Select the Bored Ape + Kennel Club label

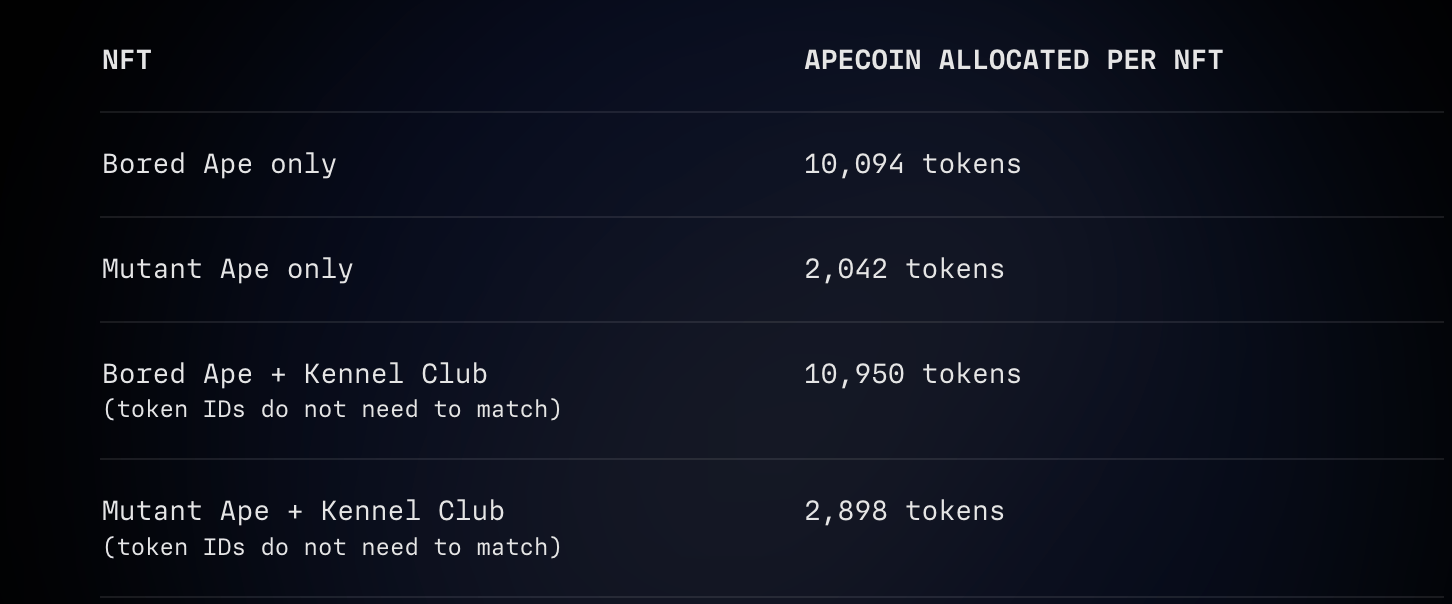click(x=294, y=374)
